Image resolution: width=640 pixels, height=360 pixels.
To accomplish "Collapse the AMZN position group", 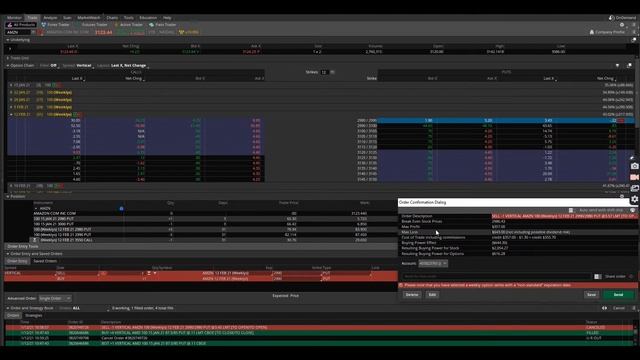I will [x=36, y=208].
